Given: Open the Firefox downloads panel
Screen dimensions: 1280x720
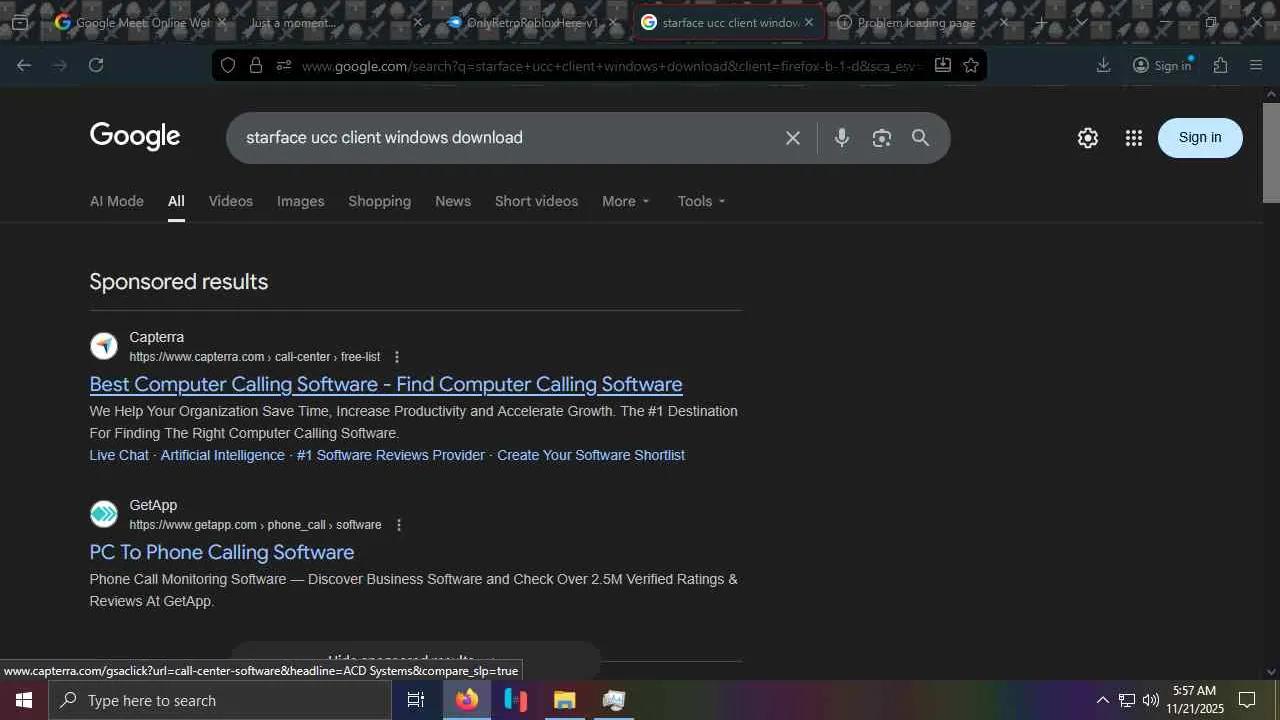Looking at the screenshot, I should (1103, 65).
